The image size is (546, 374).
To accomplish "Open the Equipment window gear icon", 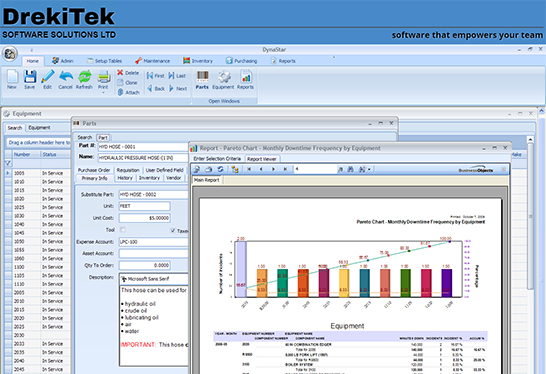I will point(224,77).
